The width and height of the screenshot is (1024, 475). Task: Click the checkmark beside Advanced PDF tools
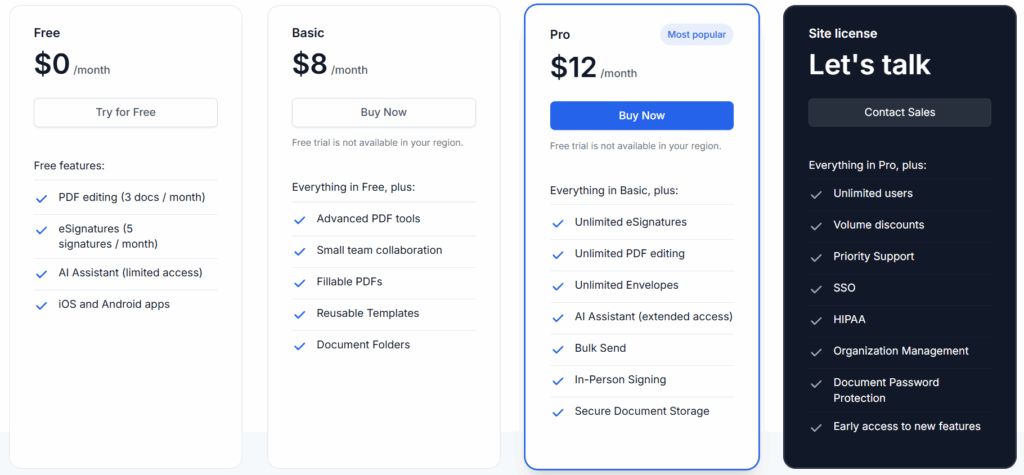pyautogui.click(x=299, y=219)
